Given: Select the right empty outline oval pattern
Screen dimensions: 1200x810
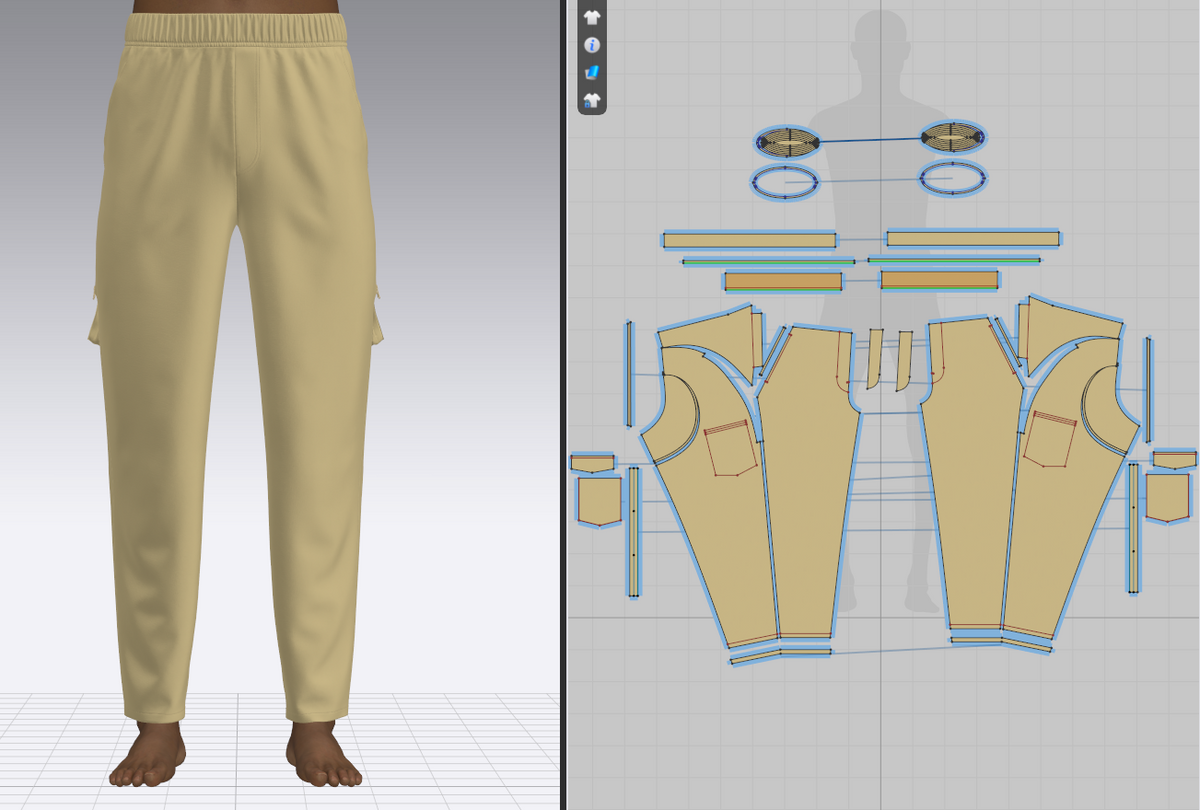Looking at the screenshot, I should point(953,179).
